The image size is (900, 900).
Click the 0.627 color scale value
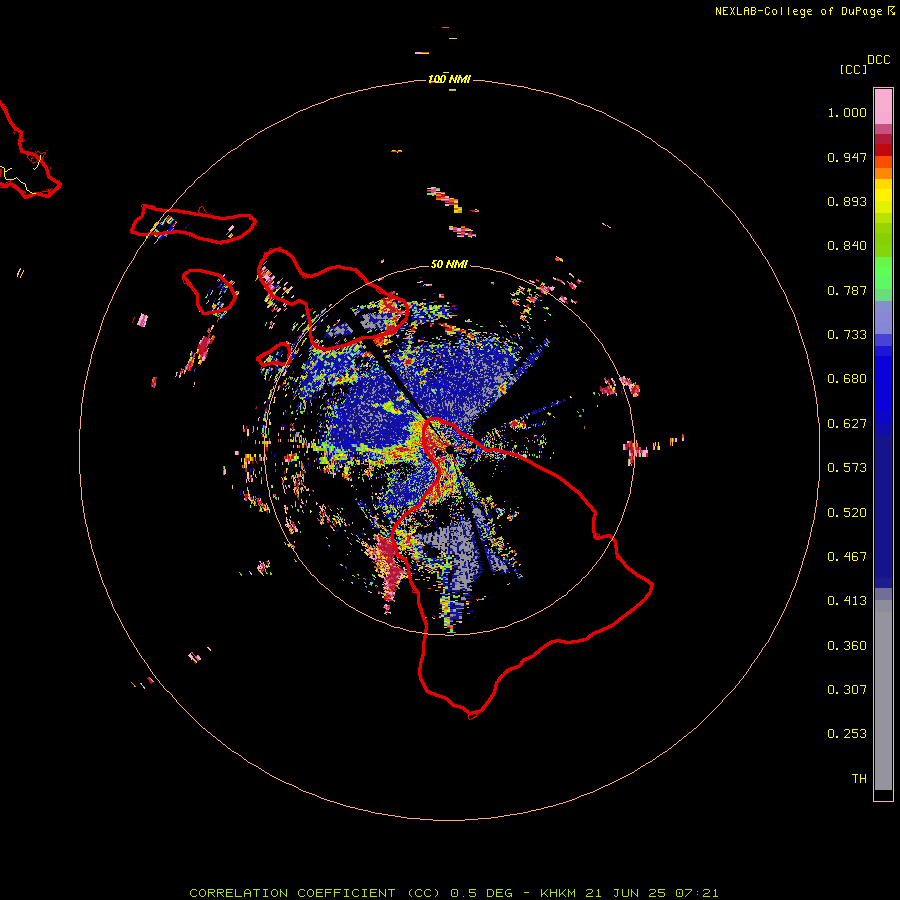click(x=847, y=424)
